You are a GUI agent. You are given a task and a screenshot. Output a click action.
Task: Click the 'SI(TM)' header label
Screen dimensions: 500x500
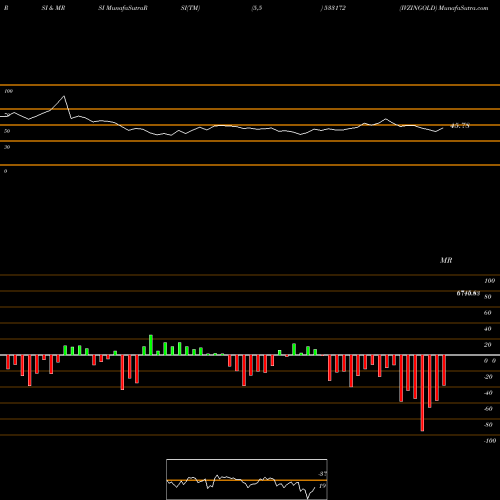pos(190,8)
